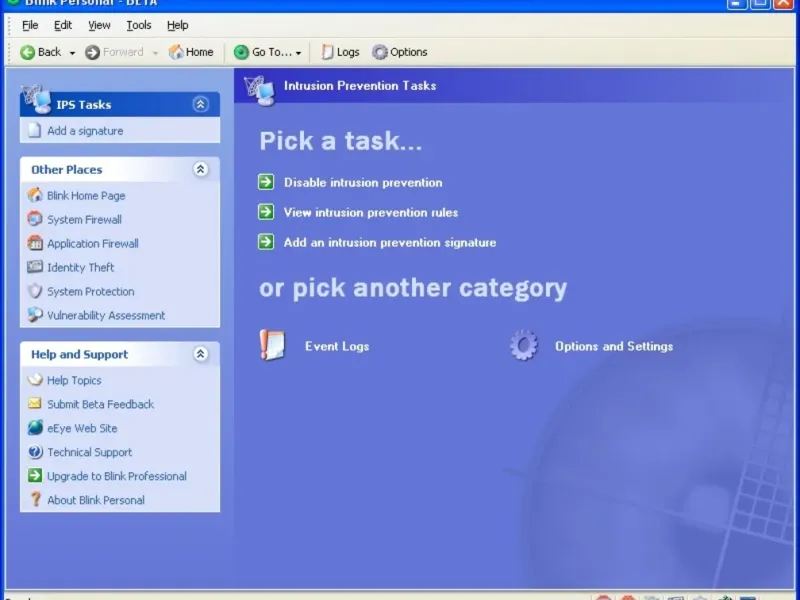
Task: Click Add an intrusion prevention signature link
Action: pos(390,243)
